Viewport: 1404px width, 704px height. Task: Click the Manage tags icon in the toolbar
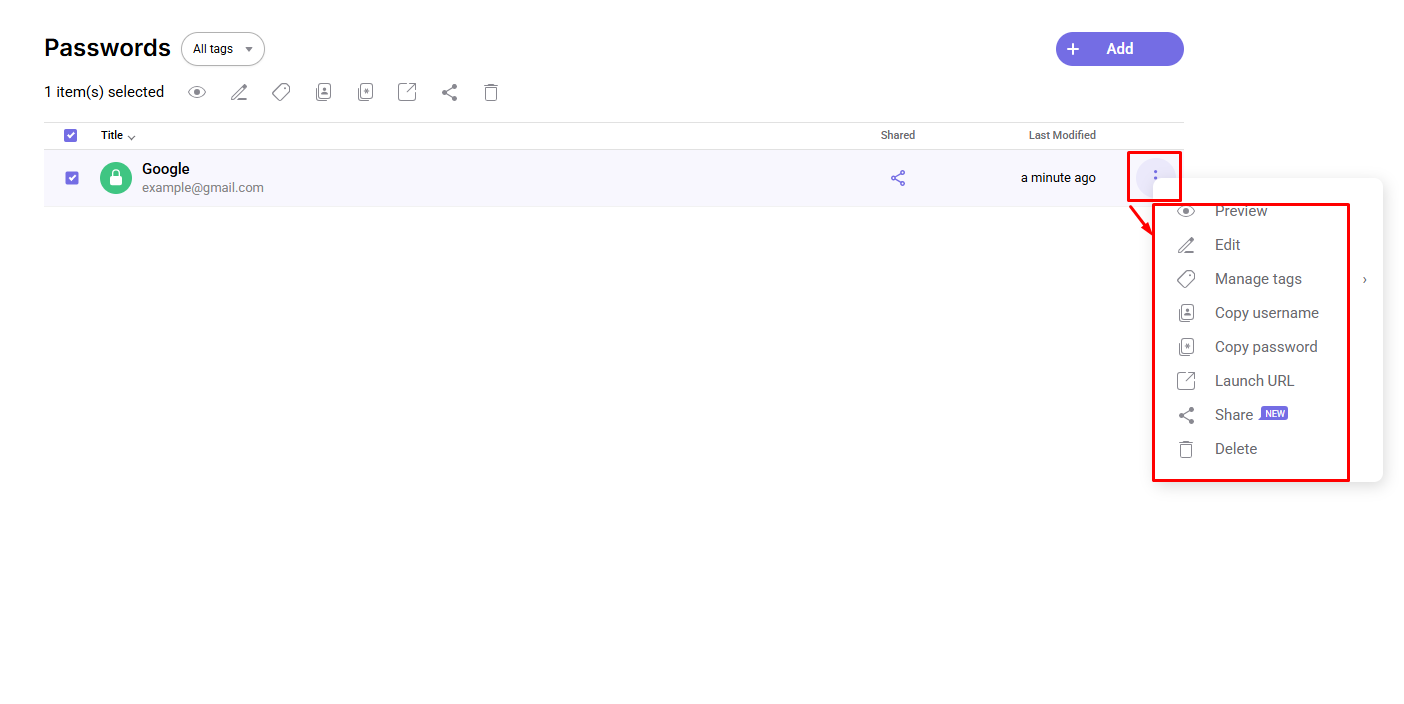(x=281, y=92)
